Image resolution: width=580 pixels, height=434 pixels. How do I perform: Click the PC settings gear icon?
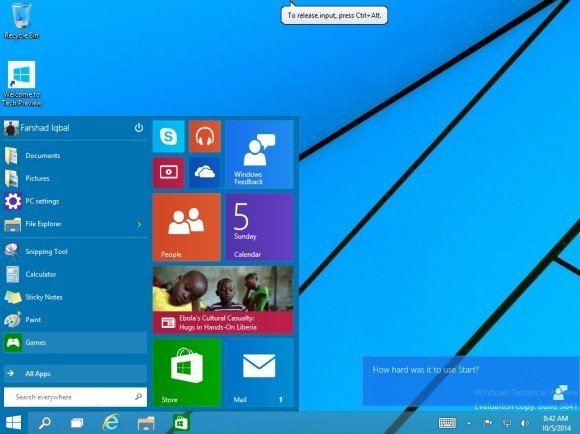(x=13, y=201)
